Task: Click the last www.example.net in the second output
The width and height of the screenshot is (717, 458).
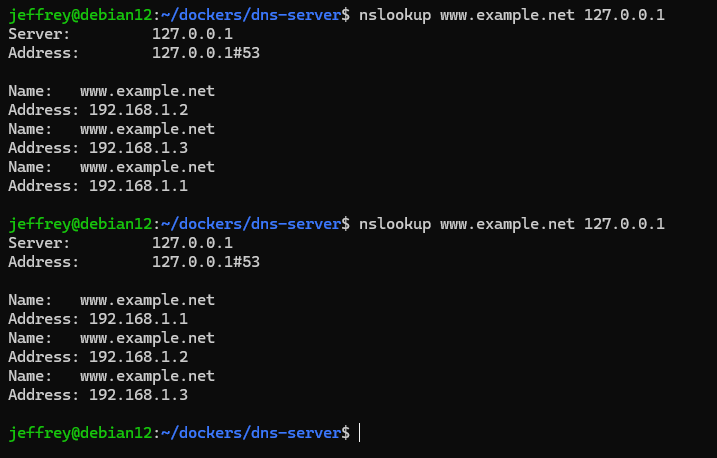Action: point(147,376)
